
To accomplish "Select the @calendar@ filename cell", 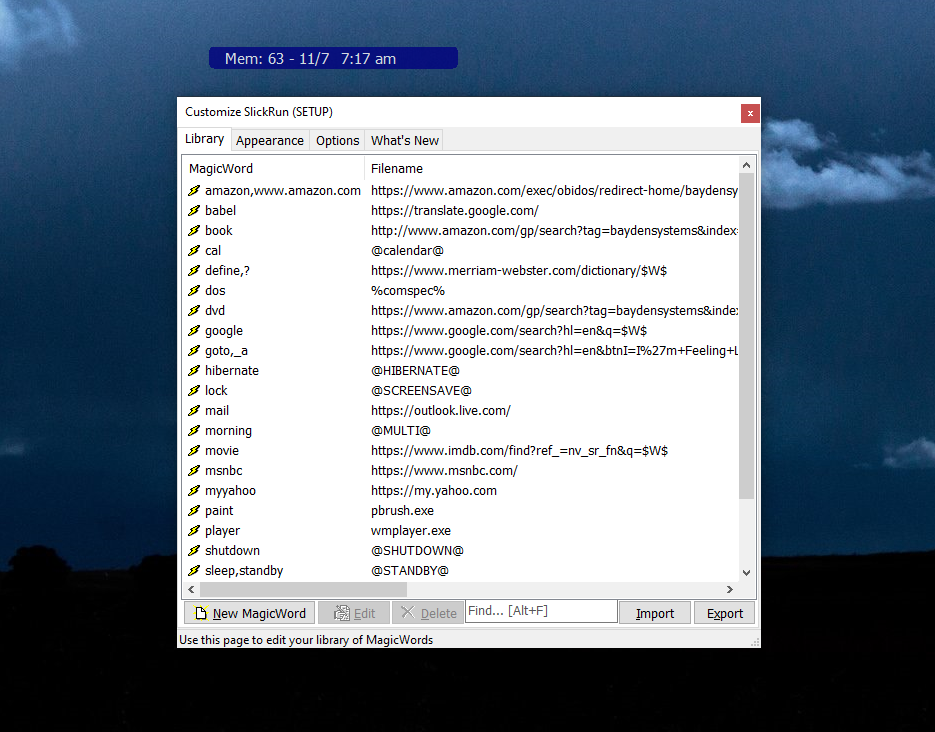I will click(407, 250).
